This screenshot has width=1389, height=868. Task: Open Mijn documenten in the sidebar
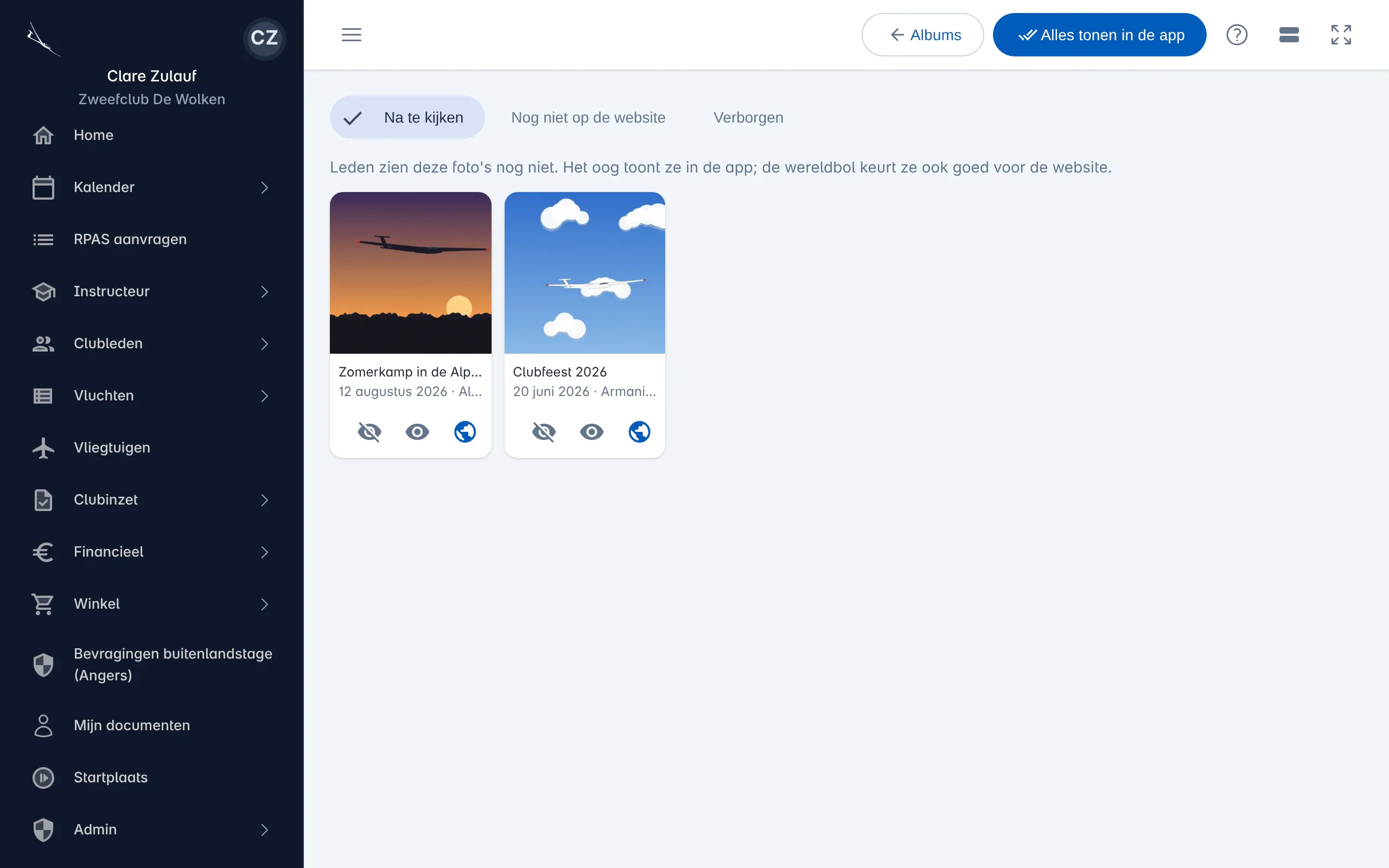tap(151, 726)
